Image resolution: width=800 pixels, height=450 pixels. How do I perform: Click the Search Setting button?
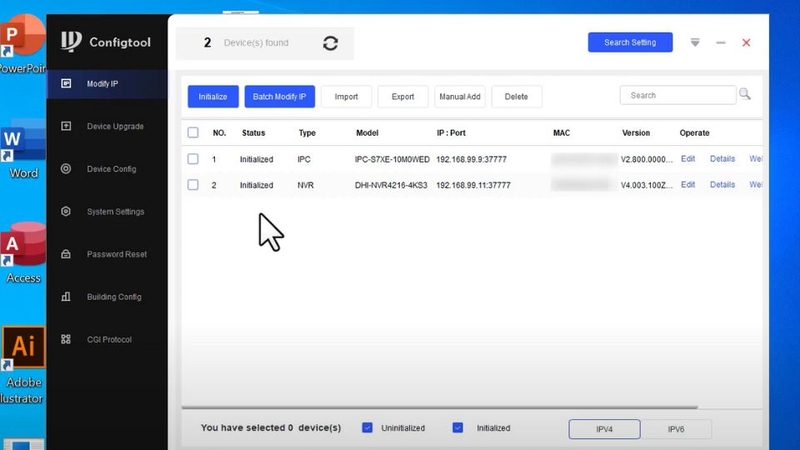(x=630, y=42)
